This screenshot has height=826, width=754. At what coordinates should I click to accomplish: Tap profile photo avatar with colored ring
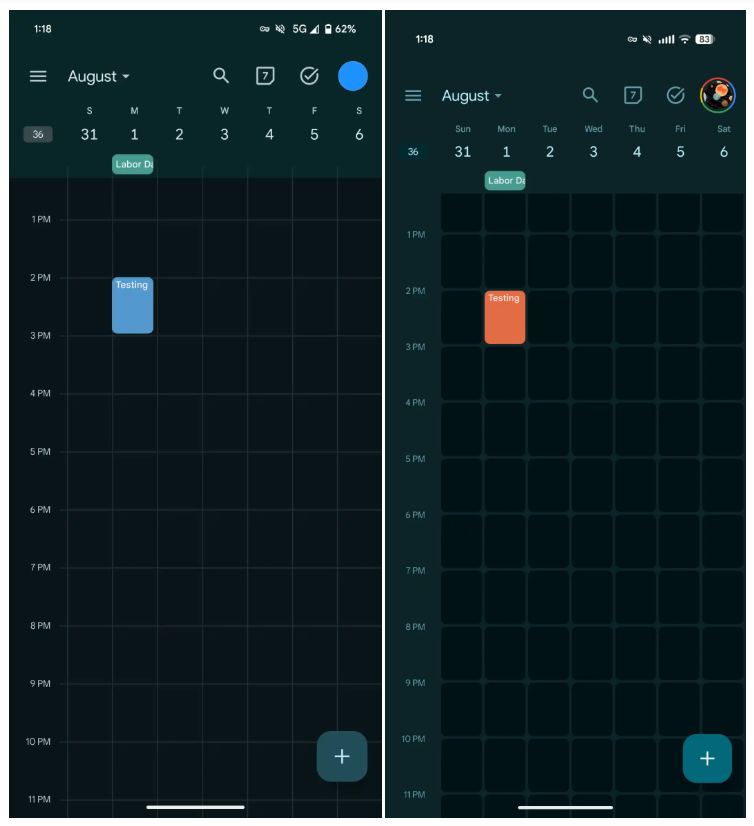(x=718, y=95)
